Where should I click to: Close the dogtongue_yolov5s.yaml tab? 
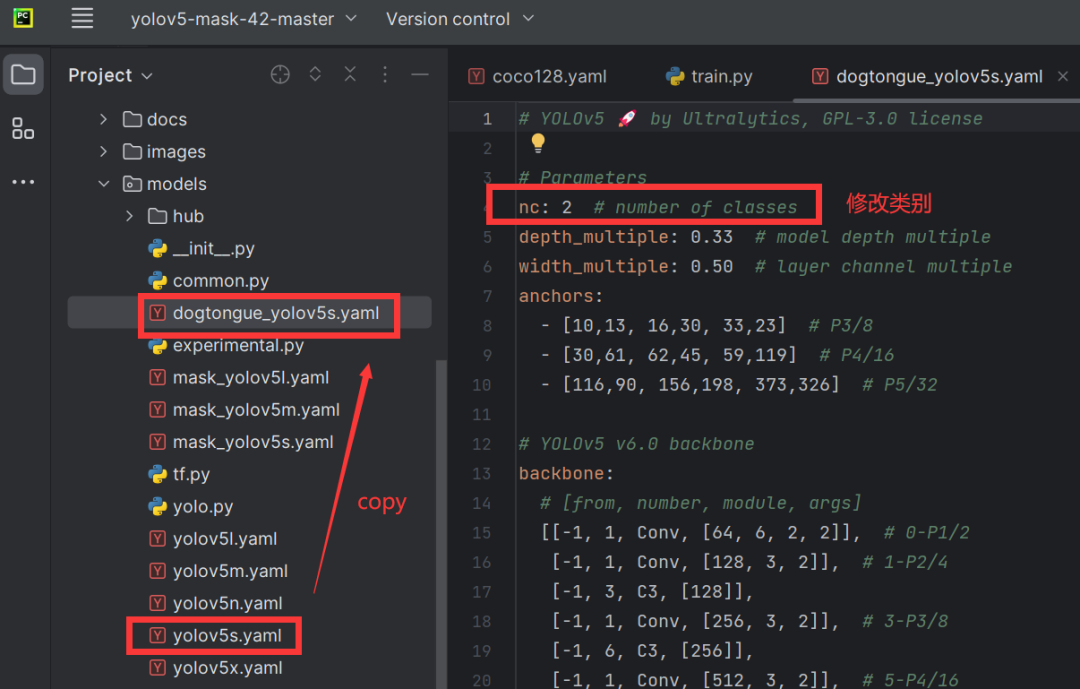(x=1063, y=76)
